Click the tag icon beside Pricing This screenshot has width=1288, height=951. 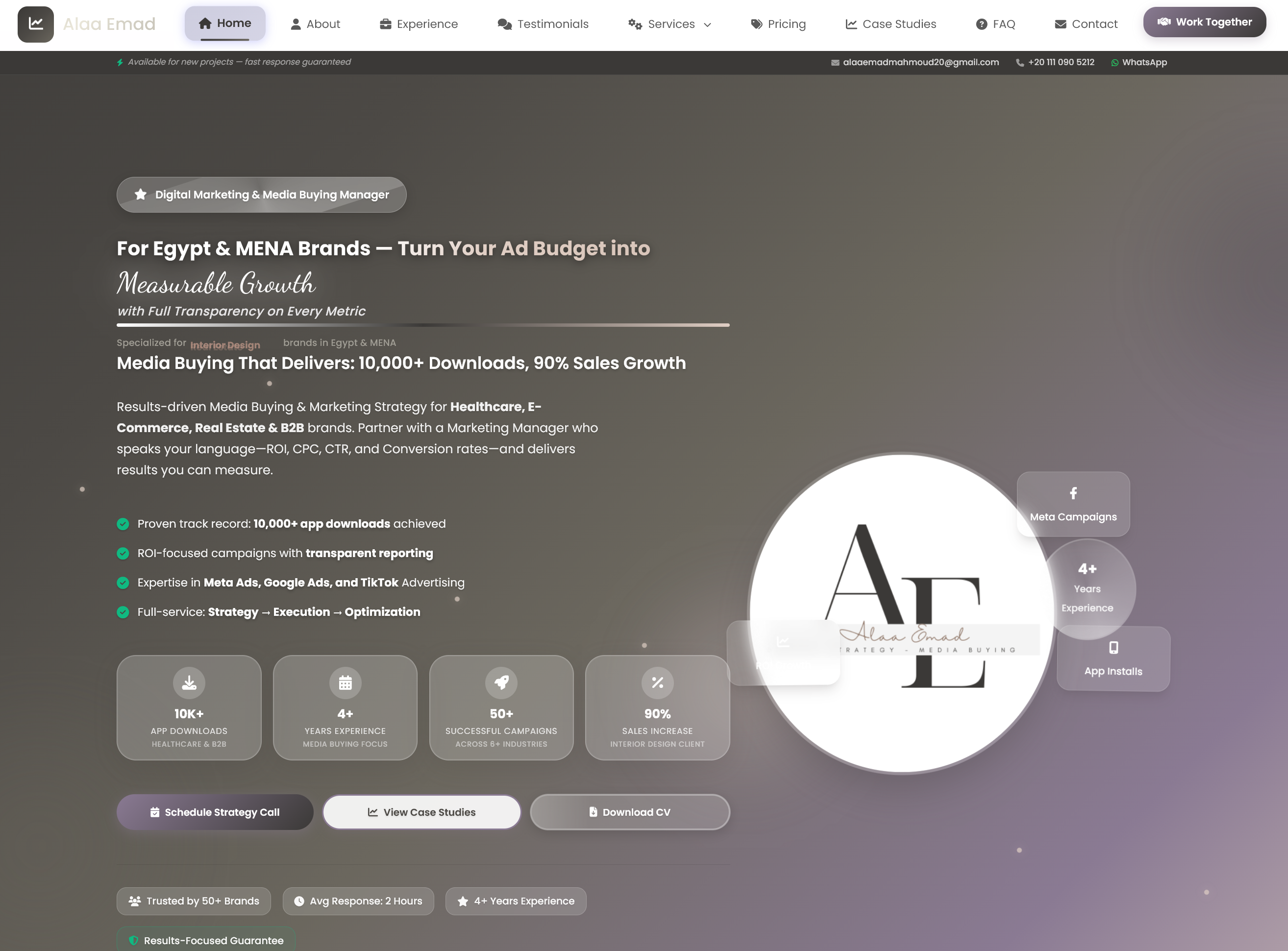757,24
